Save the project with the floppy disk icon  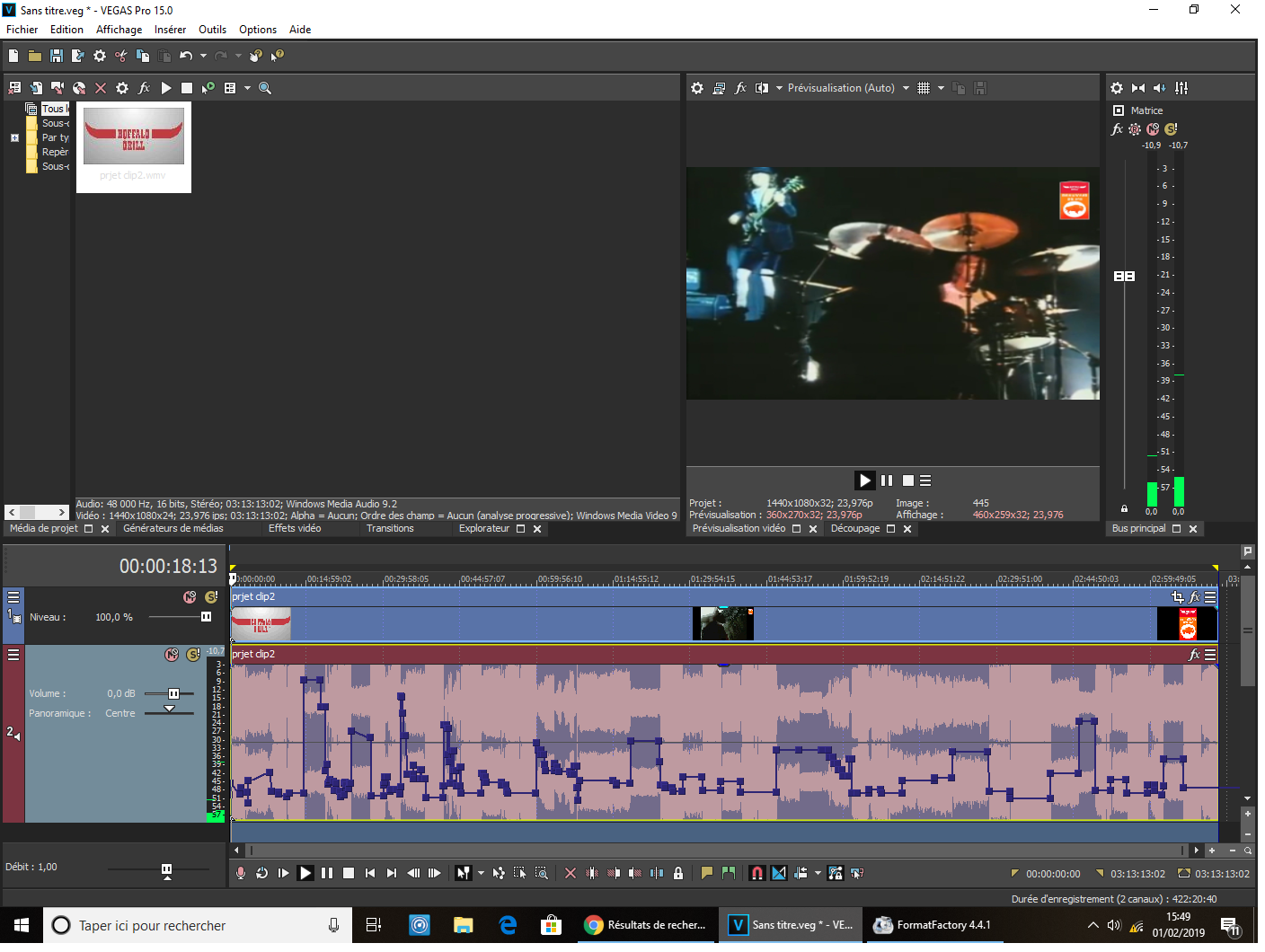click(57, 56)
